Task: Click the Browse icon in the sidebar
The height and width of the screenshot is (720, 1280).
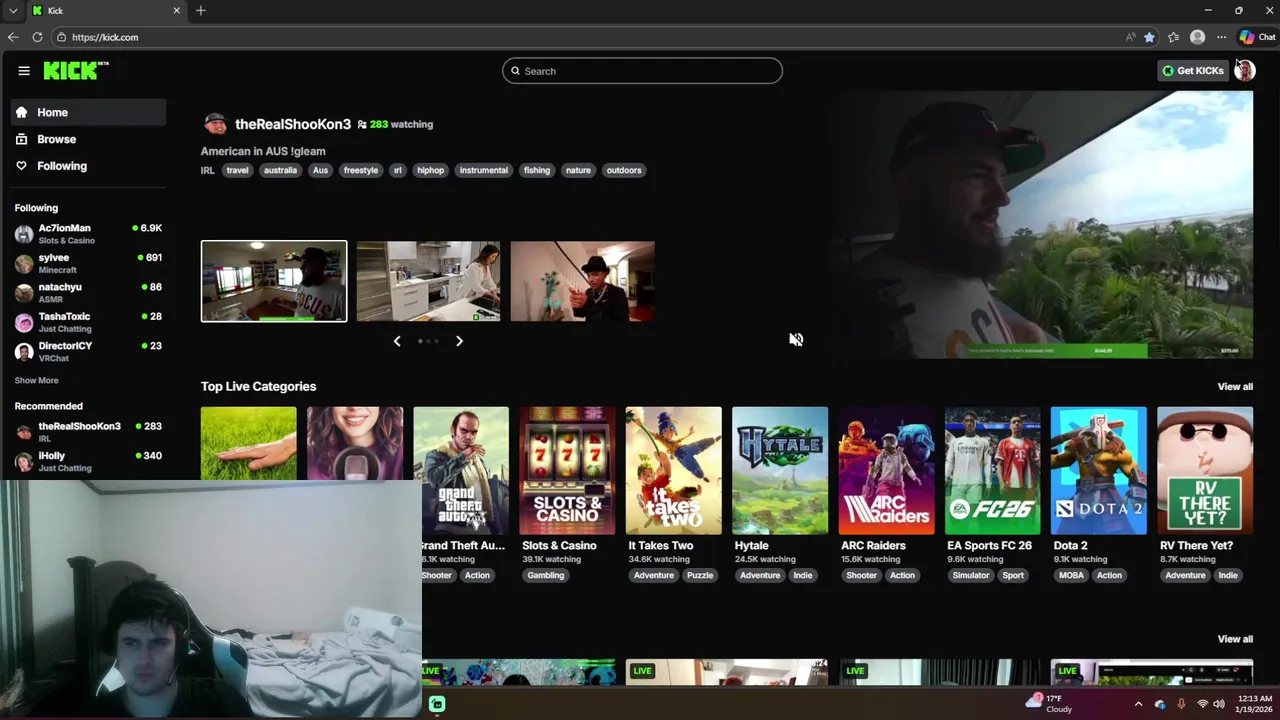Action: click(x=21, y=139)
